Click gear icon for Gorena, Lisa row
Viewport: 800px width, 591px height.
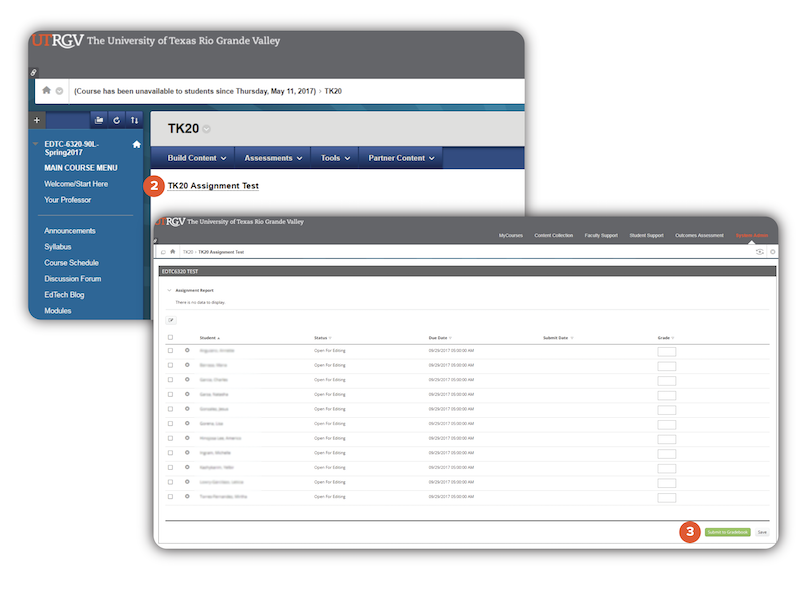(x=187, y=424)
